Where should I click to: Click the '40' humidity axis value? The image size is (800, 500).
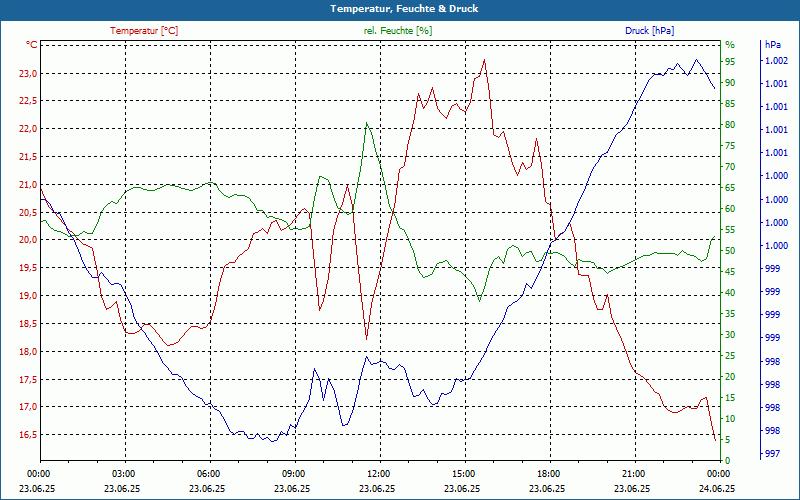coord(730,293)
